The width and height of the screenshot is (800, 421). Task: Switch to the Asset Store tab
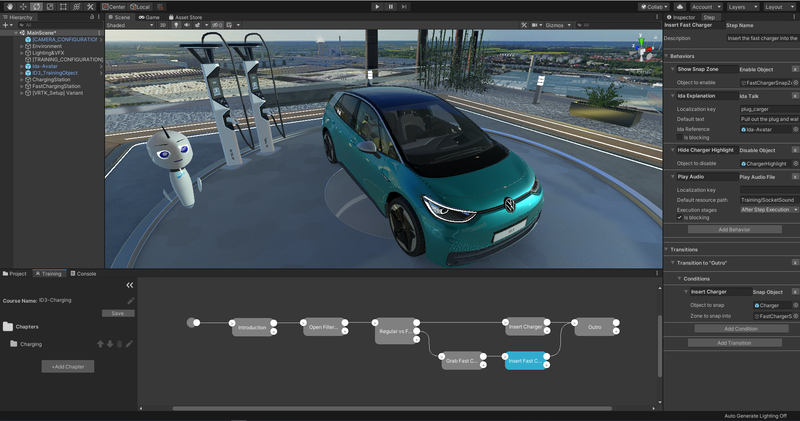point(185,17)
